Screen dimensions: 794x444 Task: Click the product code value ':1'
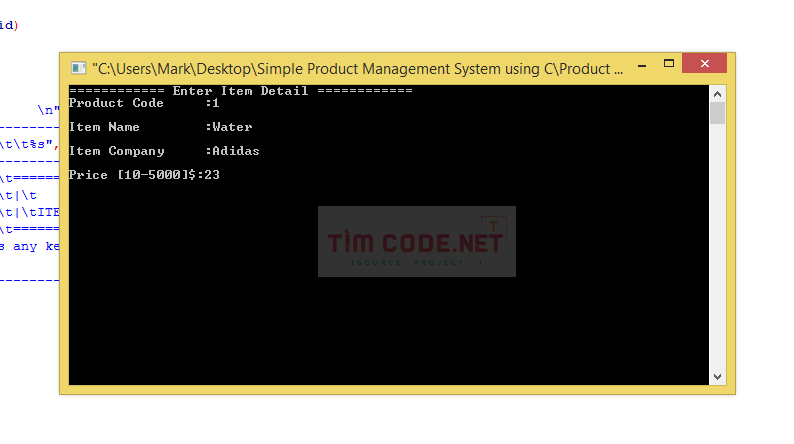tap(212, 103)
